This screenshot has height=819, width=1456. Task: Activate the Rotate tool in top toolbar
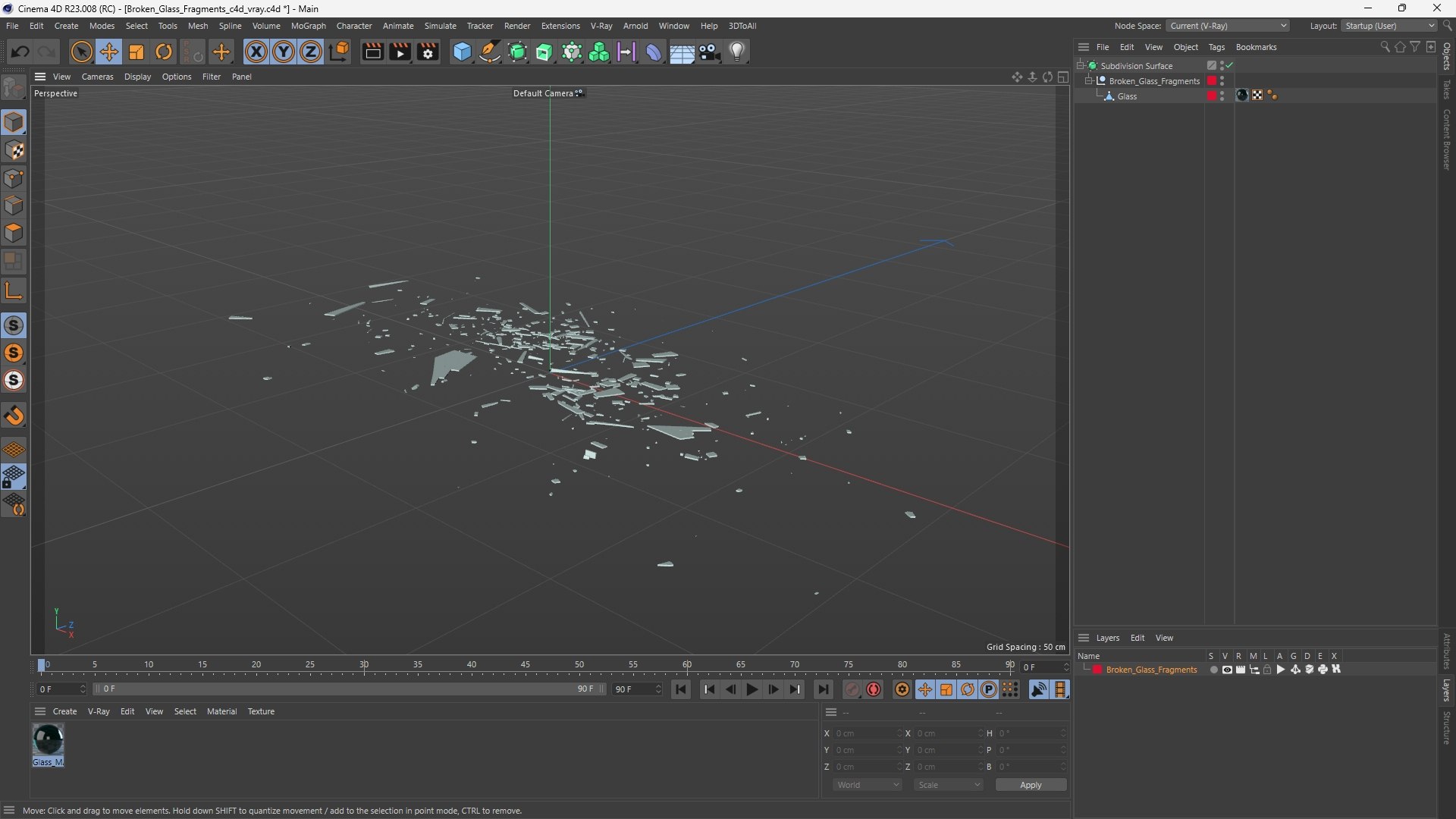point(164,52)
